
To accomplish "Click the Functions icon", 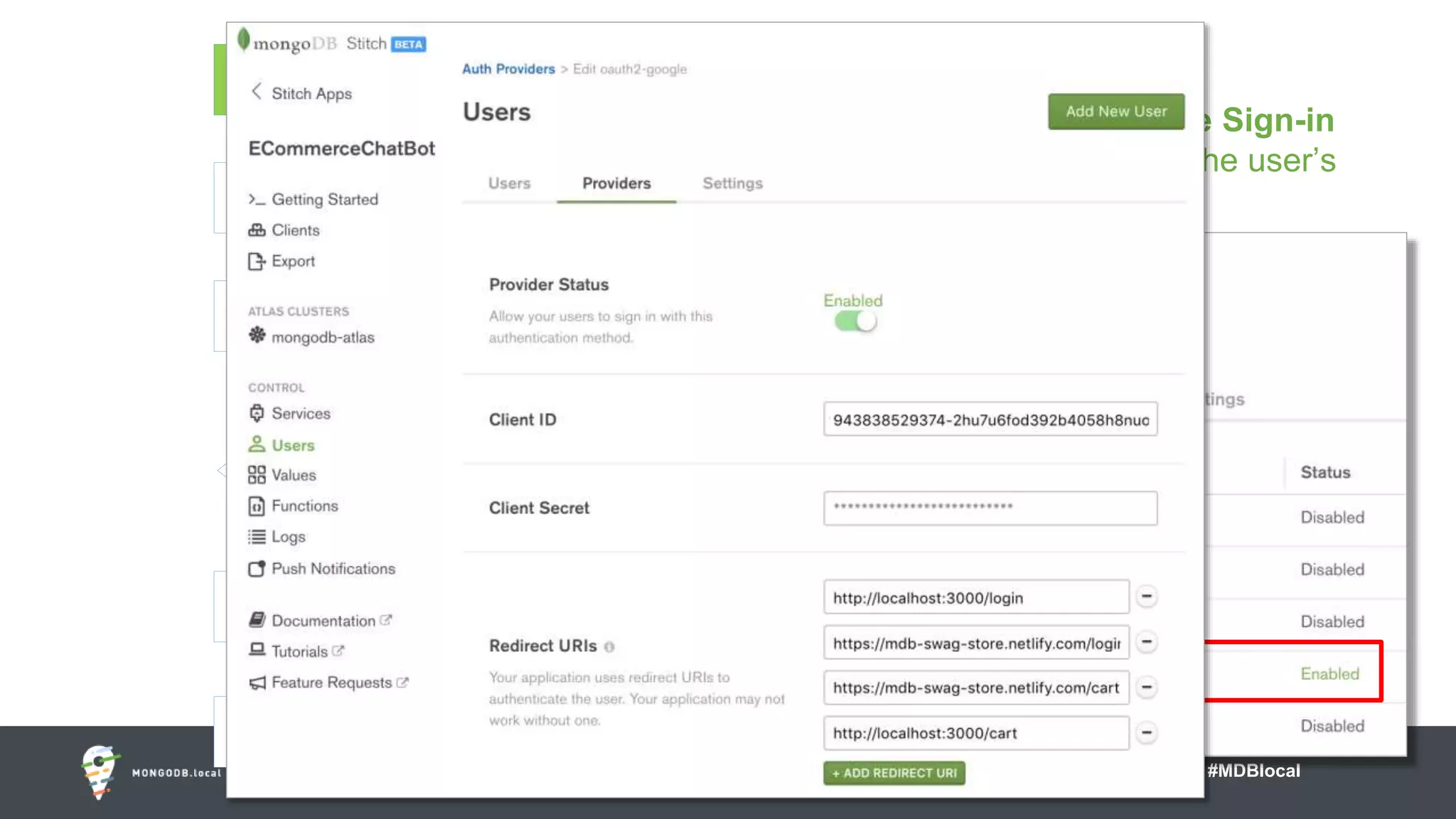I will click(257, 506).
